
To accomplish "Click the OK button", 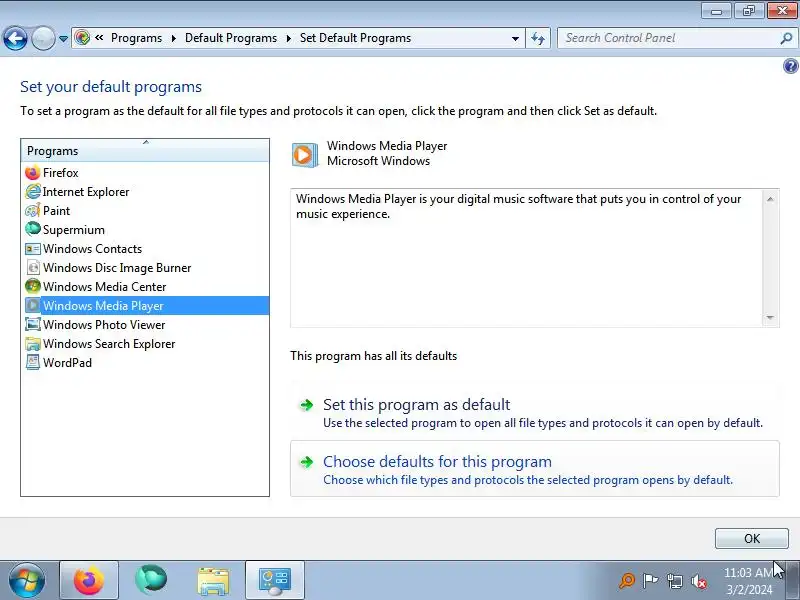I will tap(752, 539).
